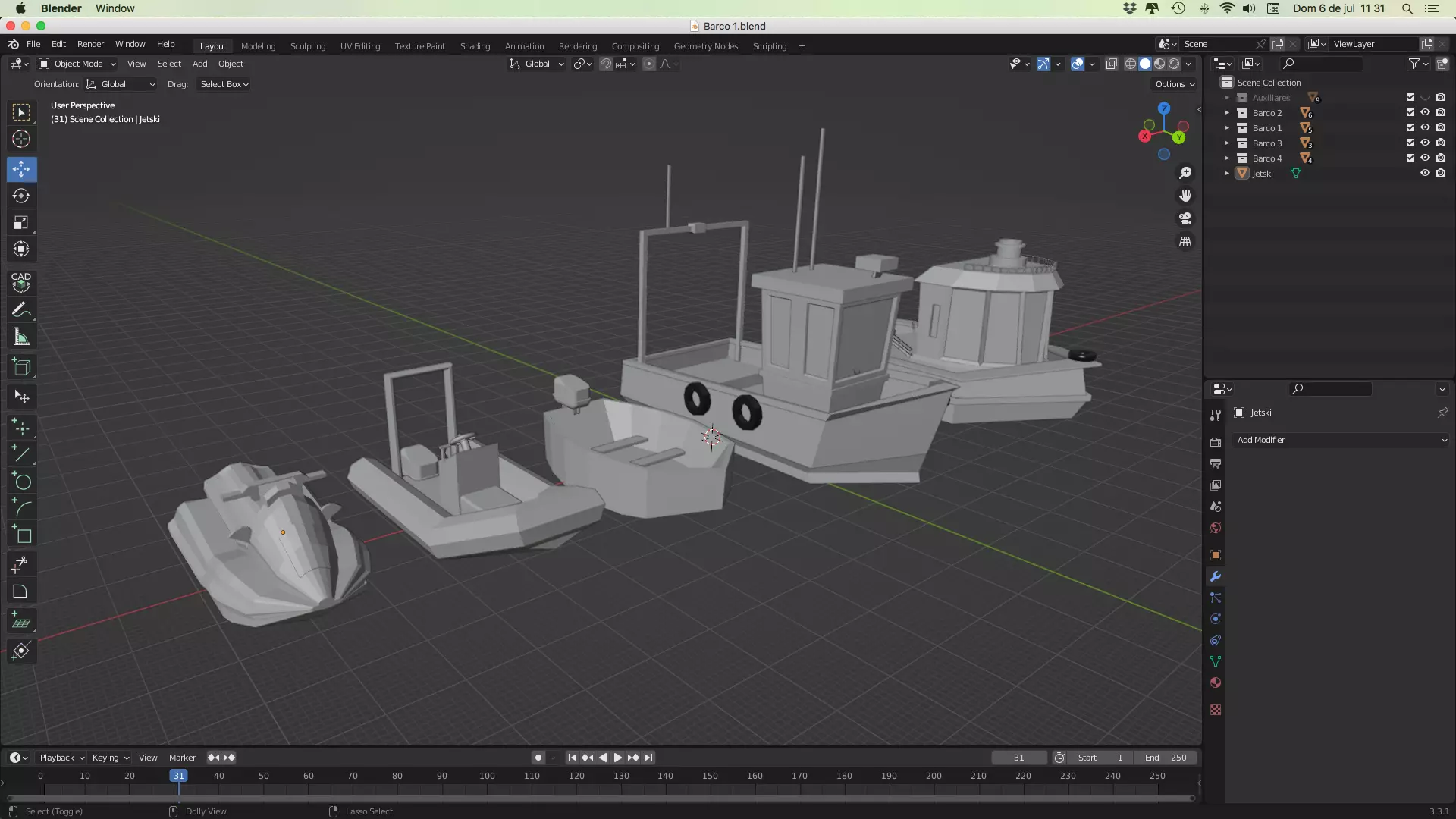The width and height of the screenshot is (1456, 819).
Task: Click the green Y axis gizmo handle
Action: click(1179, 137)
